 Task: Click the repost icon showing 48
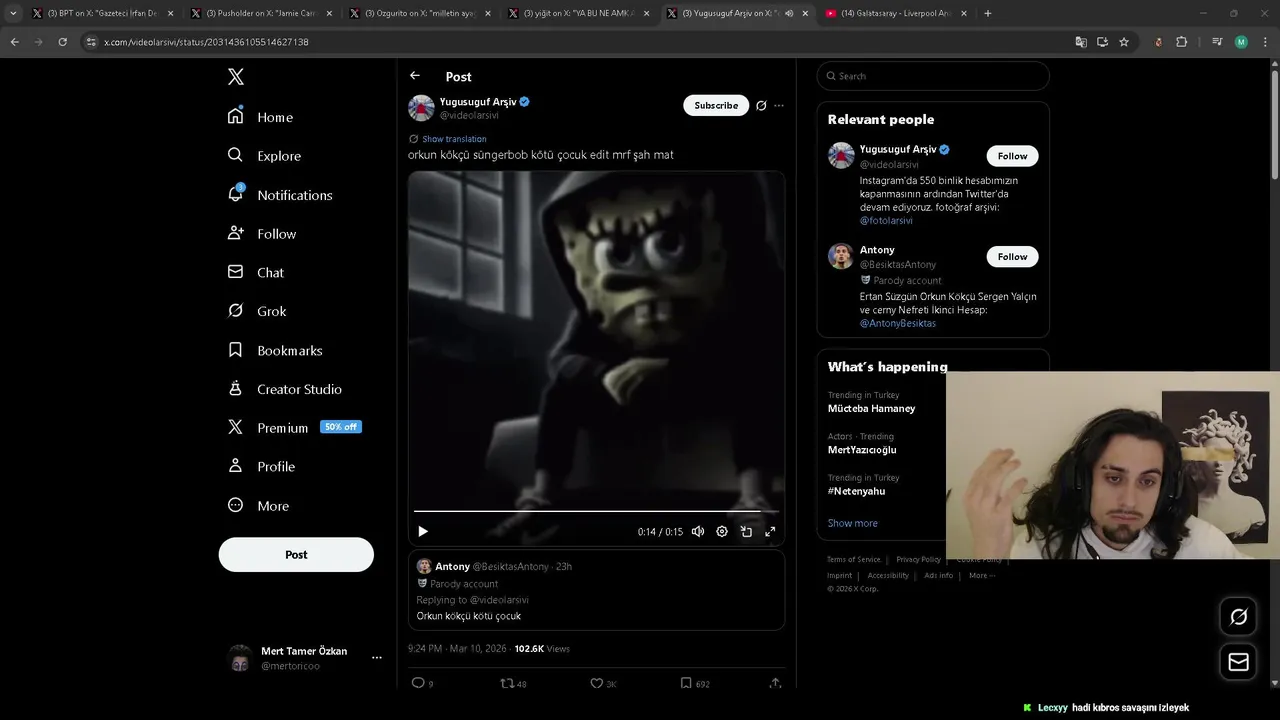[507, 683]
